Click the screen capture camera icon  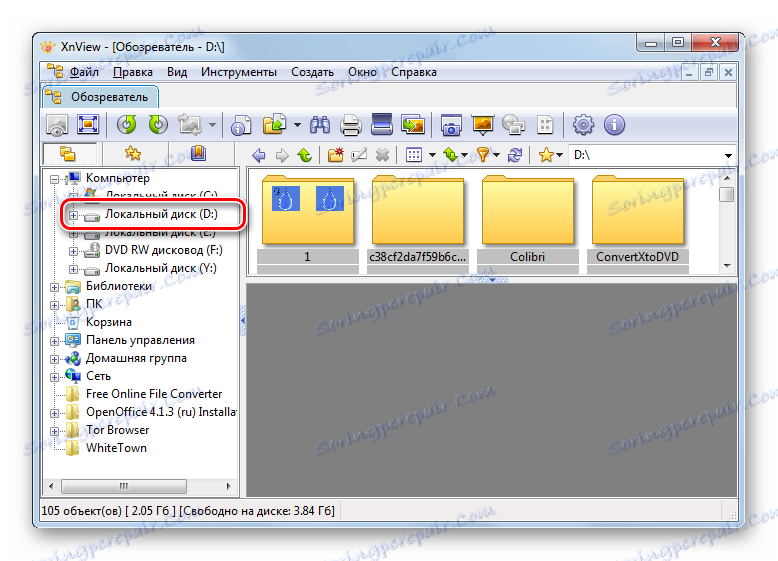[x=451, y=125]
